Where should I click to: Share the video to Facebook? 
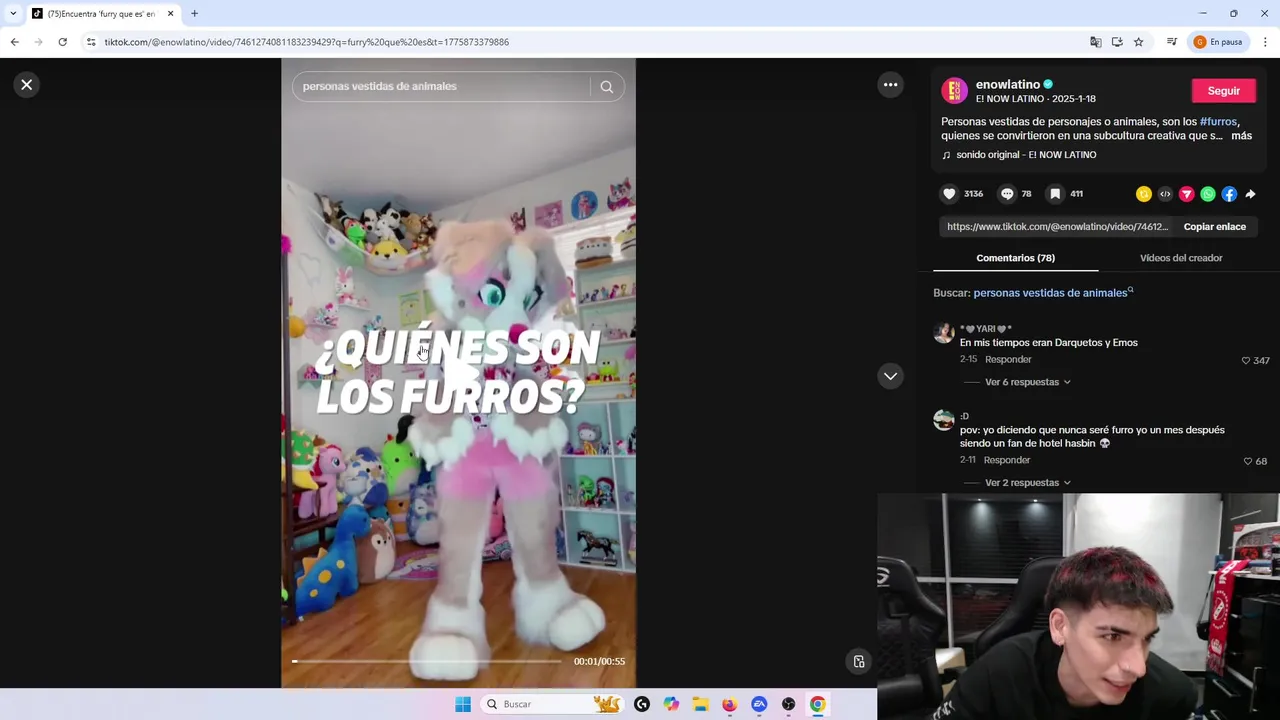(x=1229, y=194)
